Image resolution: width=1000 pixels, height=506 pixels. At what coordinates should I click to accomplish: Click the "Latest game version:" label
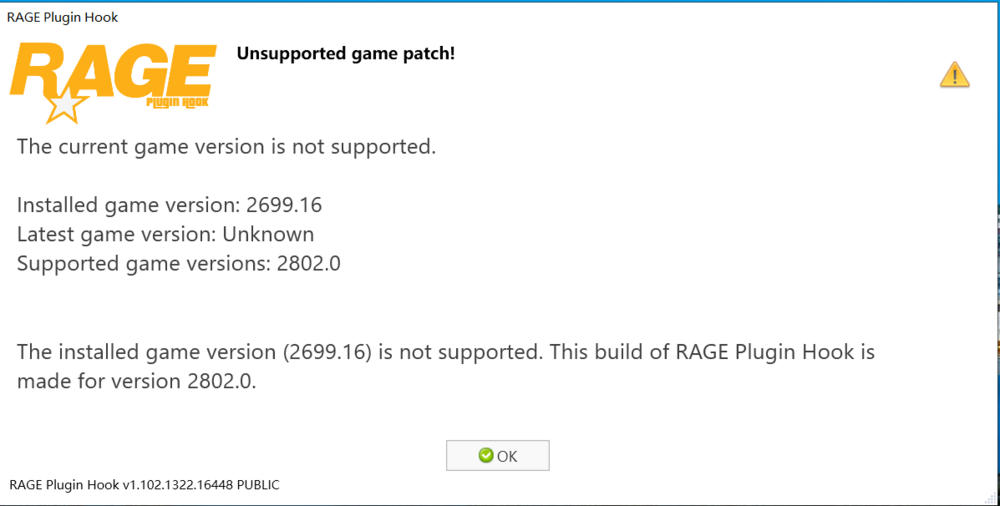117,235
